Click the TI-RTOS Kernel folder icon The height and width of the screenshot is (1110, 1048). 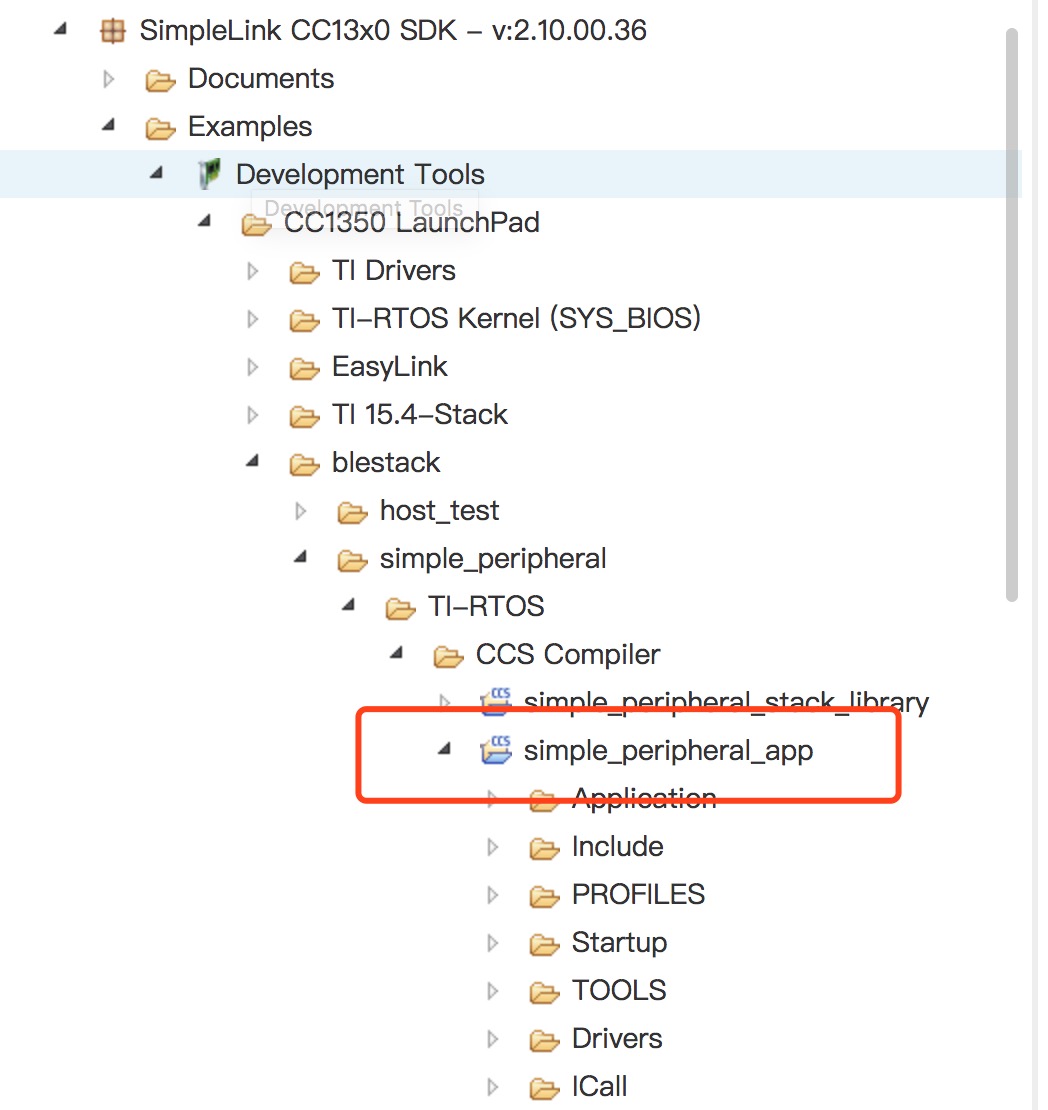pos(304,320)
